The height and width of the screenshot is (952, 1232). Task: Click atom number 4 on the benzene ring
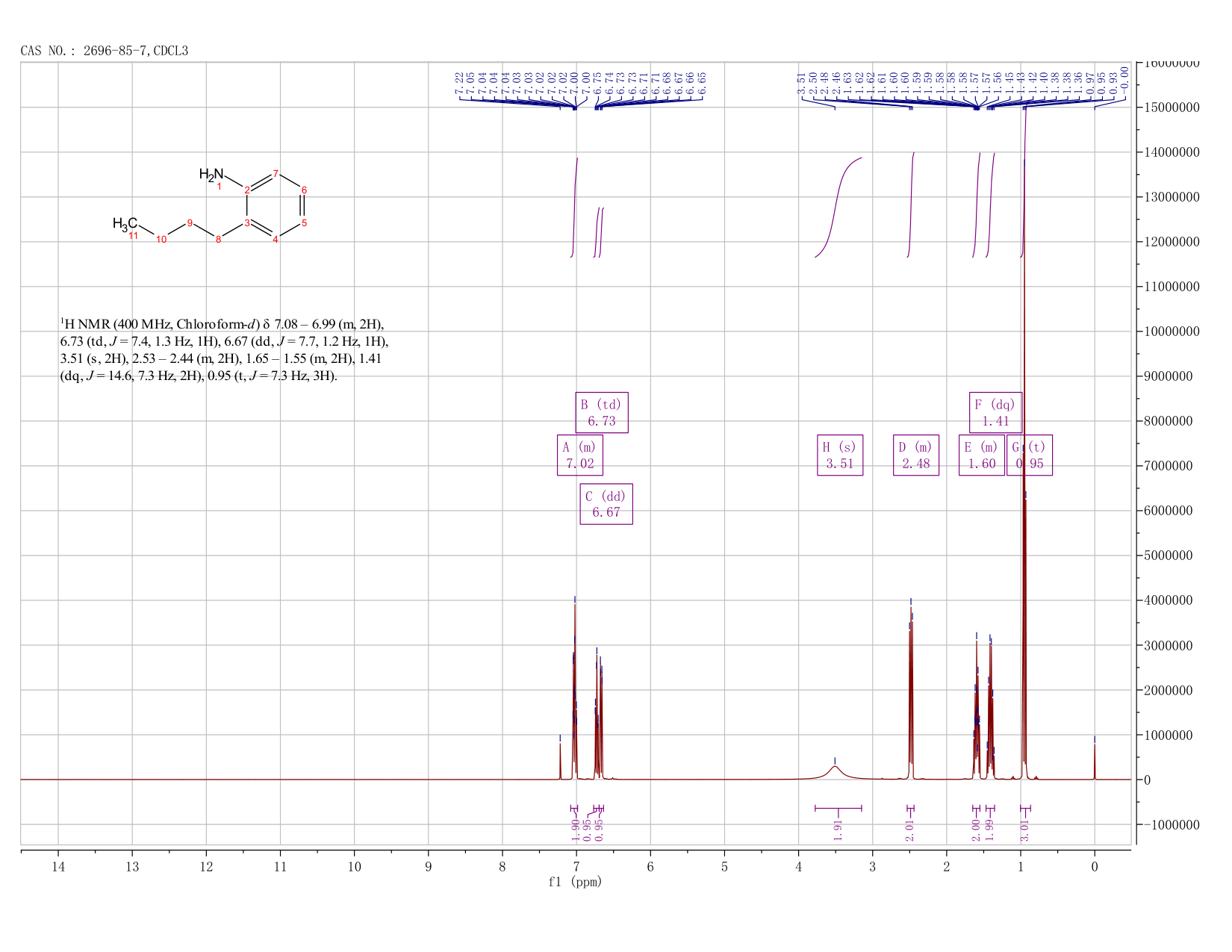coord(276,239)
